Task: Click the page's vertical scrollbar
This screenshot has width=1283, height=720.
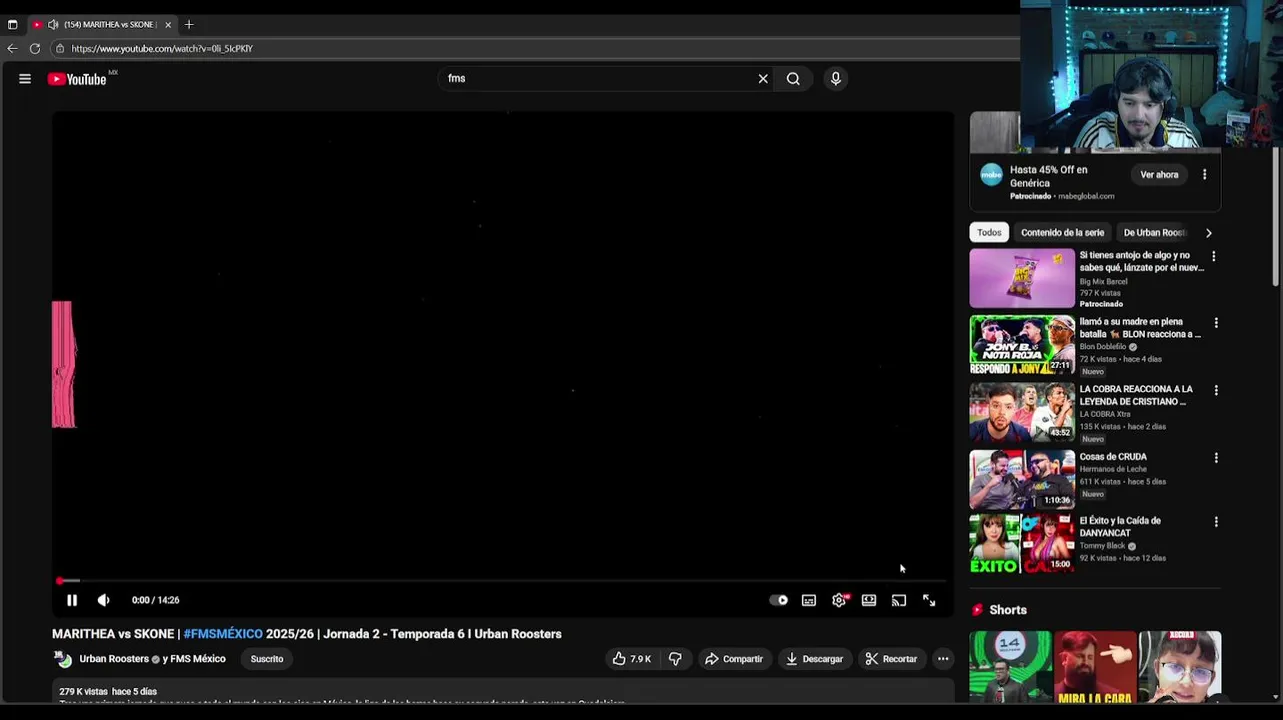Action: pos(1276,215)
